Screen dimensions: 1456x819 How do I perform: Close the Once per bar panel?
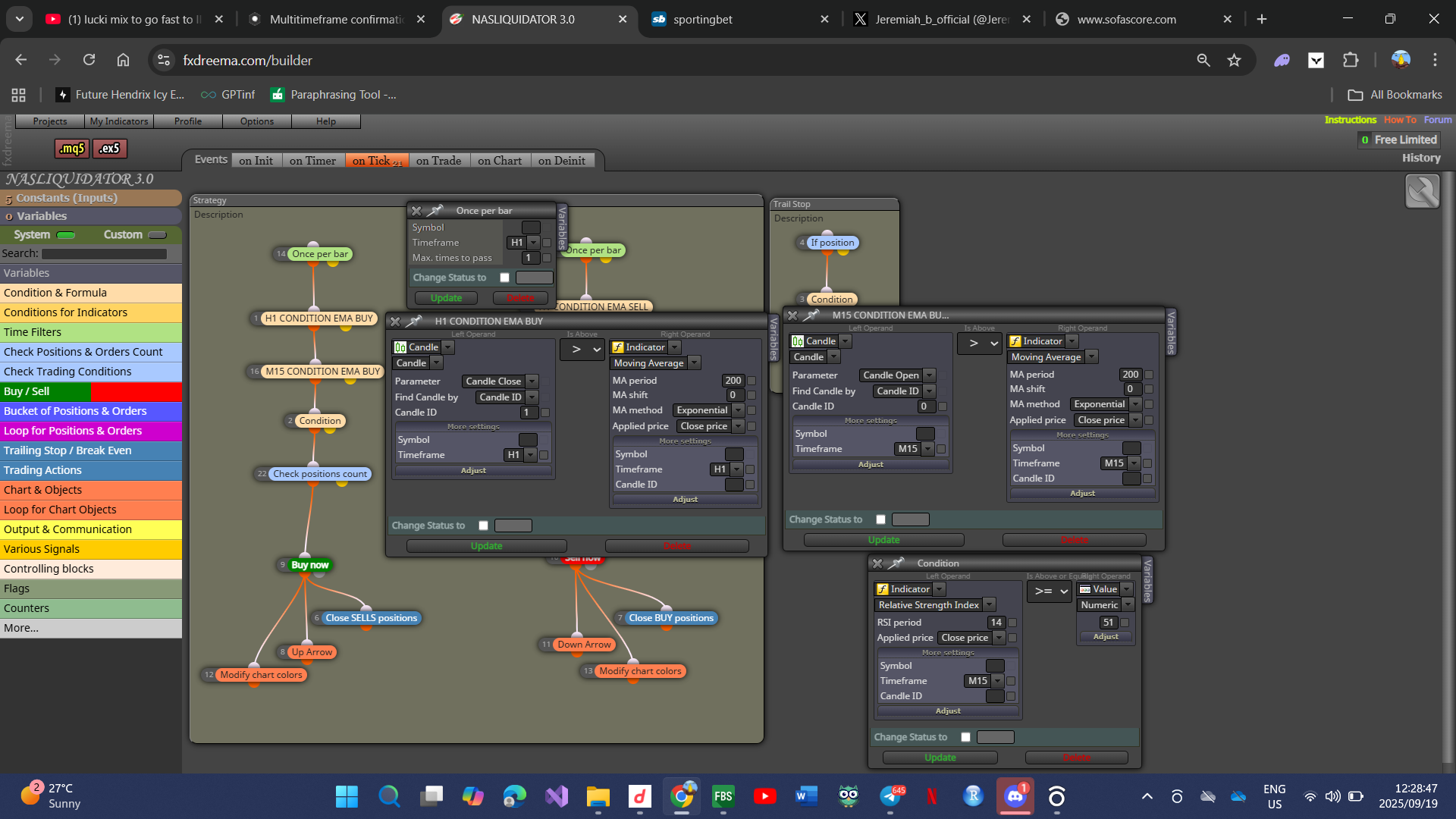pos(416,211)
